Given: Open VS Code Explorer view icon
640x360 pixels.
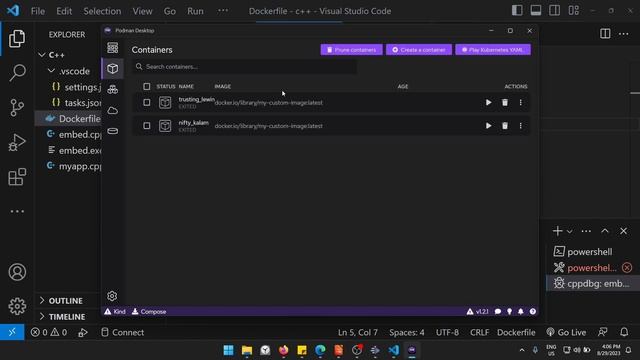Looking at the screenshot, I should pyautogui.click(x=17, y=38).
